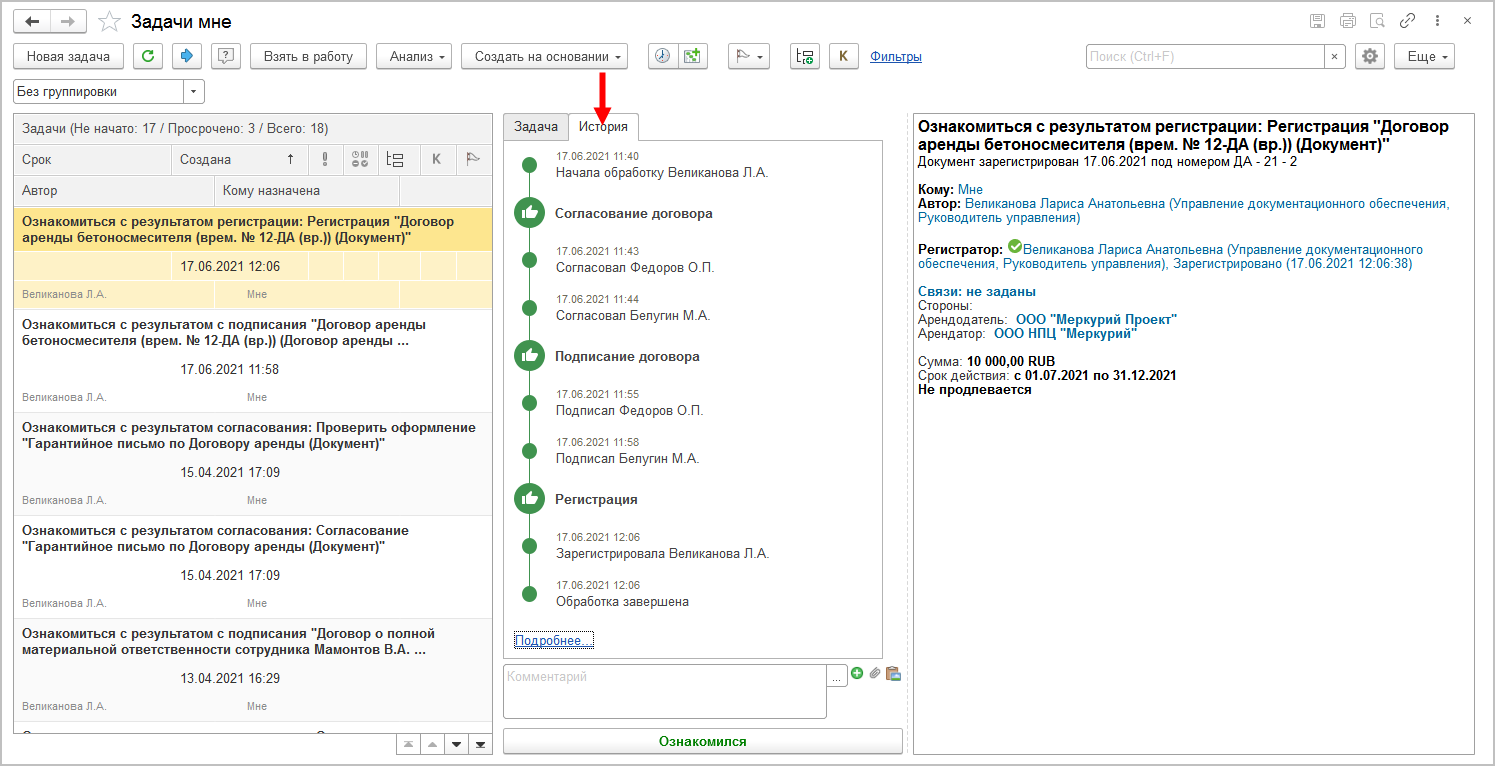Viewport: 1495px width, 766px height.
Task: Click into the "Поиск (Ctrl+F)" search field
Action: tap(1206, 57)
